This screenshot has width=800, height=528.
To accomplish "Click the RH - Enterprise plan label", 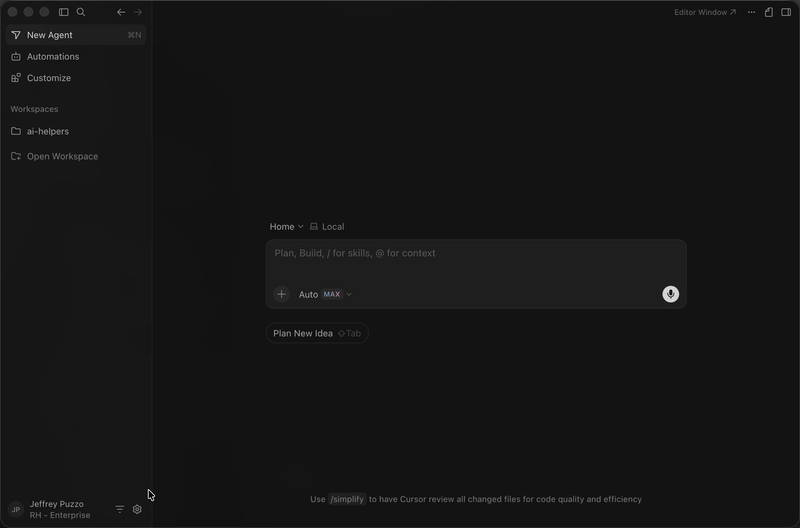I will [60, 515].
